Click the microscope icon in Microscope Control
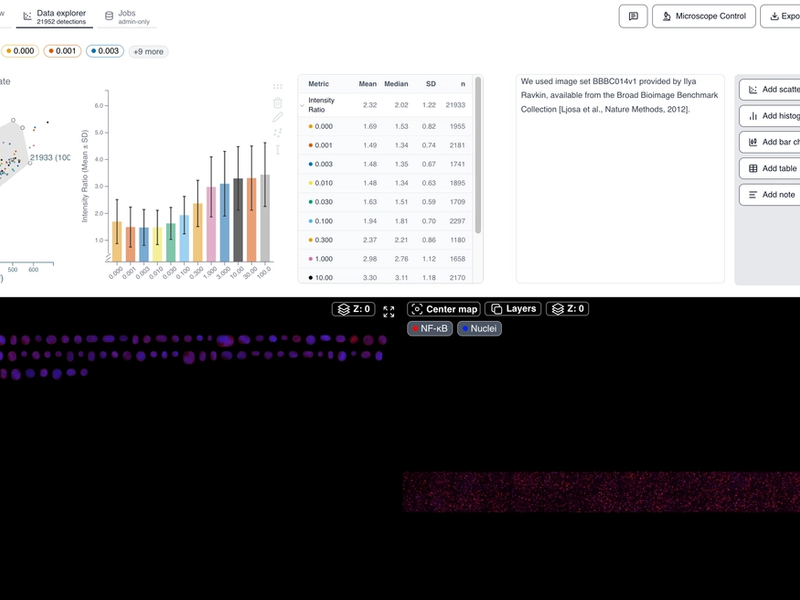The image size is (800, 600). 667,16
